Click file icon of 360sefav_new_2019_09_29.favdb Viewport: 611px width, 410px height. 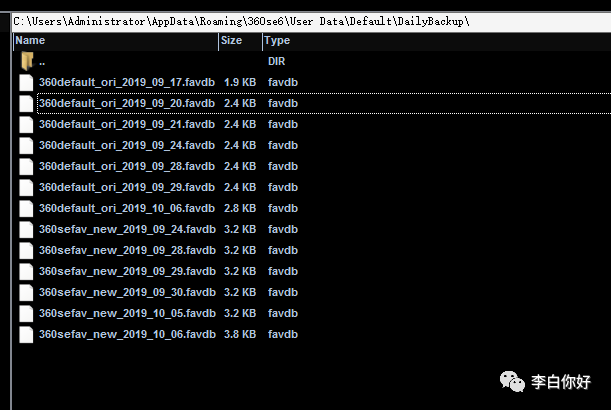pyautogui.click(x=26, y=272)
